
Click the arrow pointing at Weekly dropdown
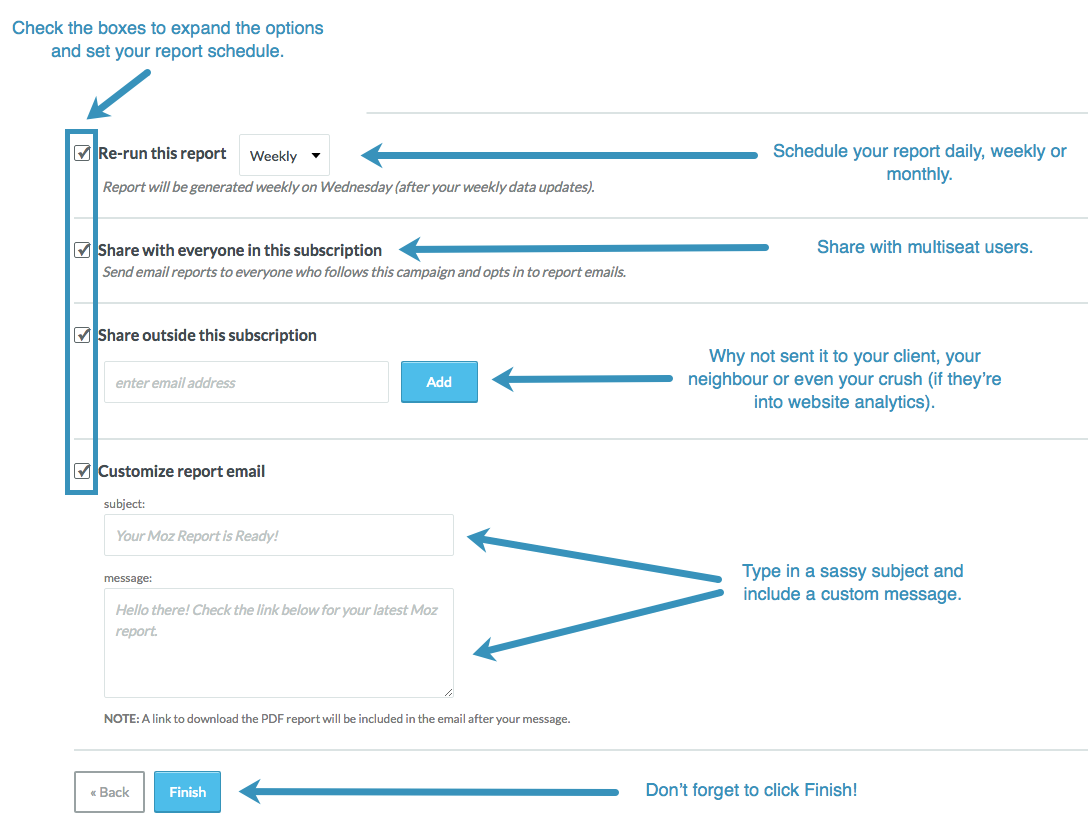click(x=559, y=155)
